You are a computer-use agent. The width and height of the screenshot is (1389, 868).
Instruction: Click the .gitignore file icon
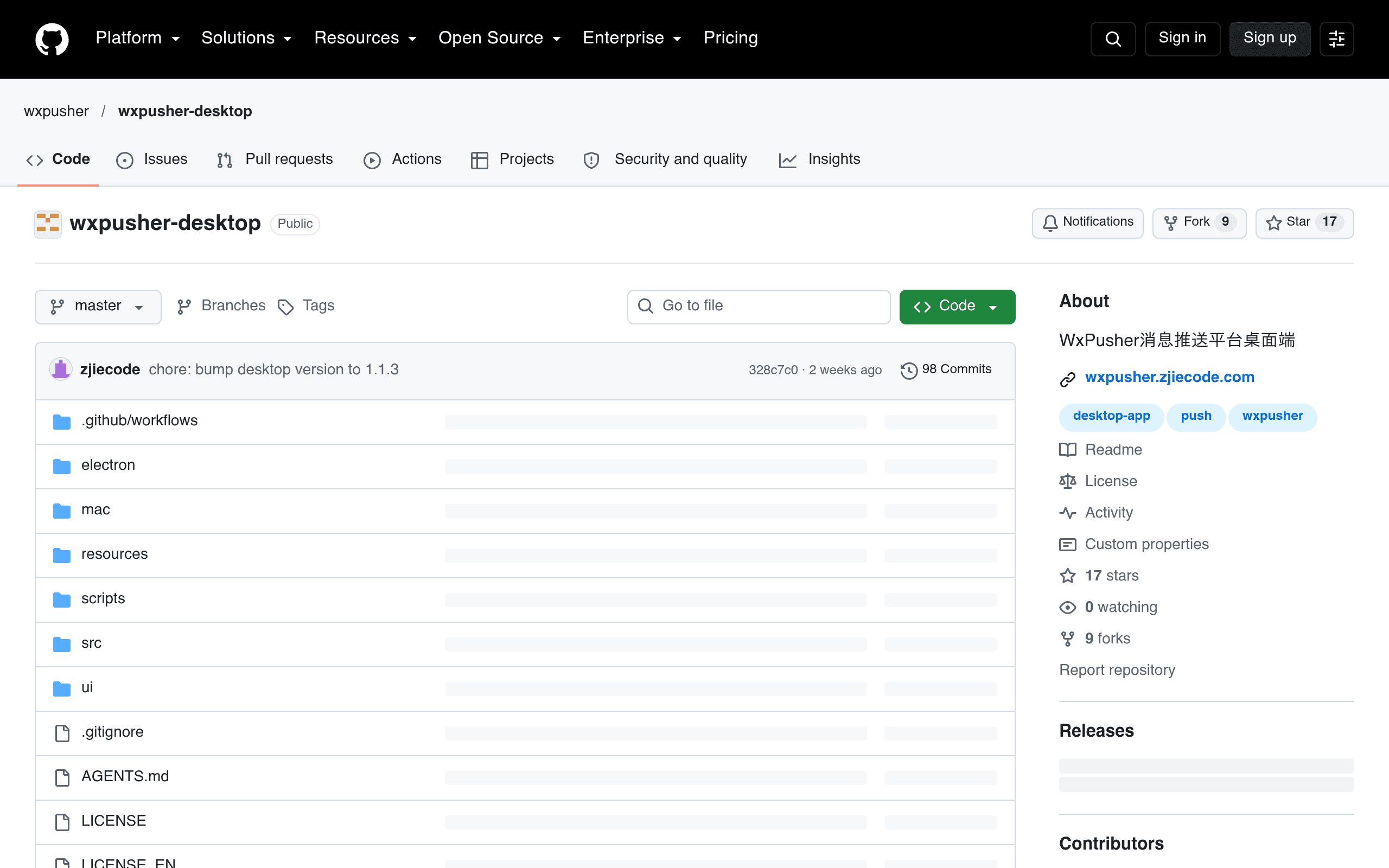coord(62,732)
